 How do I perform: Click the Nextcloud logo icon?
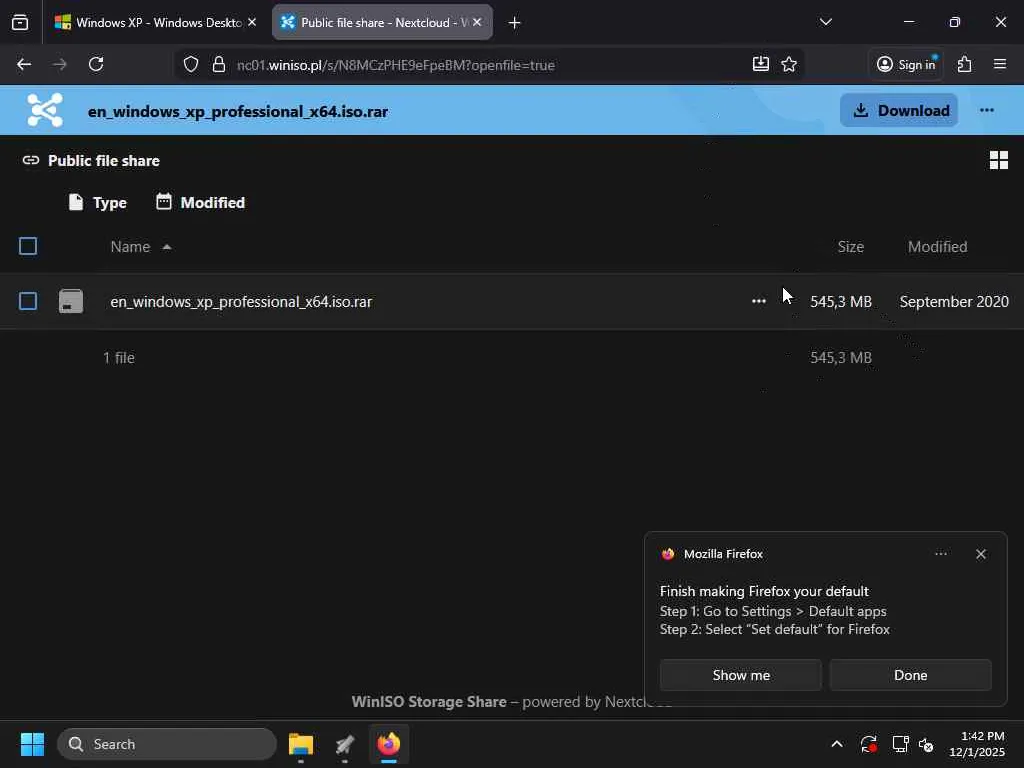45,110
